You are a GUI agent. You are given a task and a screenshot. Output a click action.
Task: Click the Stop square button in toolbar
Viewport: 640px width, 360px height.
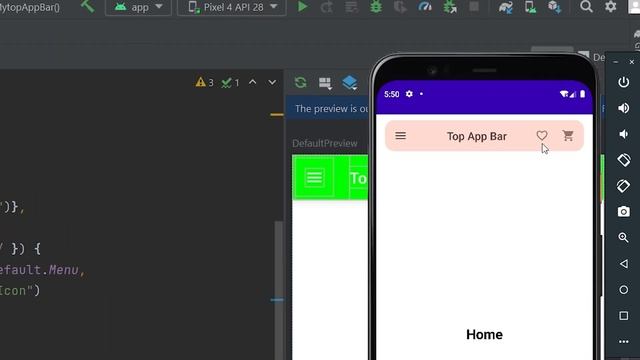pyautogui.click(x=474, y=6)
